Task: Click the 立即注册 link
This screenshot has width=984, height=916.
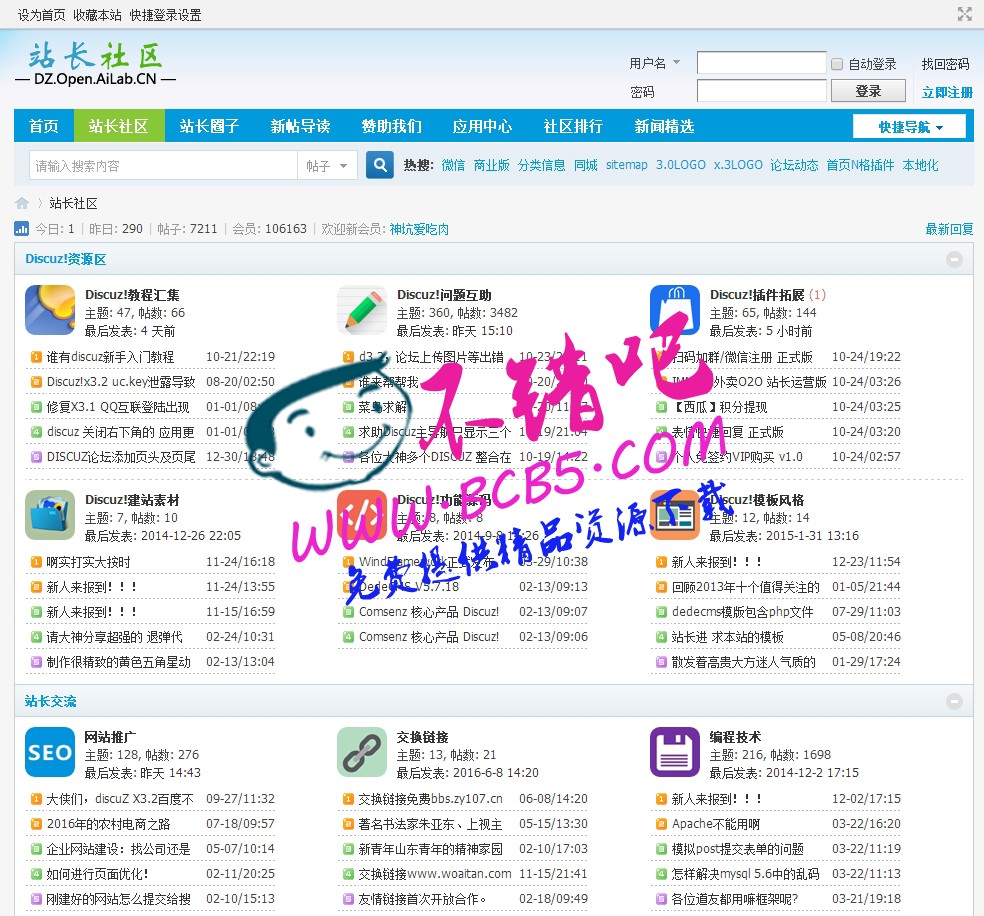Action: point(947,92)
